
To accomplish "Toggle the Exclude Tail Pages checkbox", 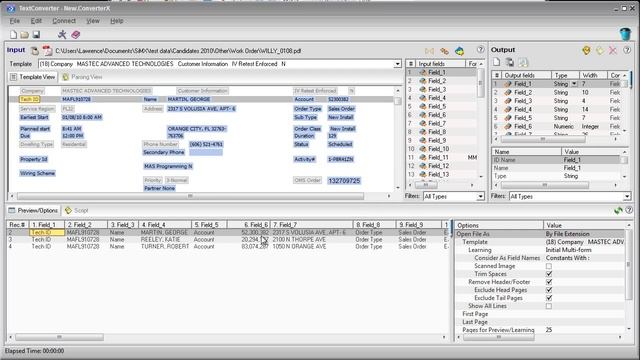I will (x=549, y=298).
